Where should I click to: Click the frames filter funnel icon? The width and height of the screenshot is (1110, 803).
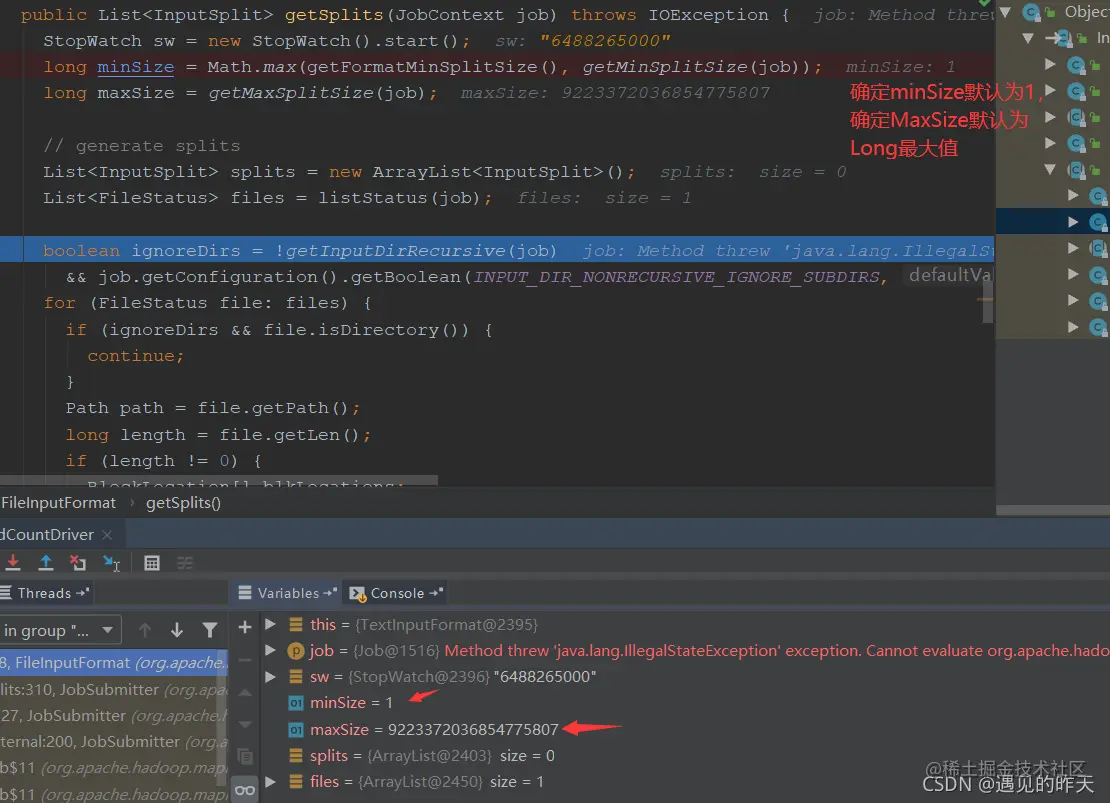(x=210, y=630)
